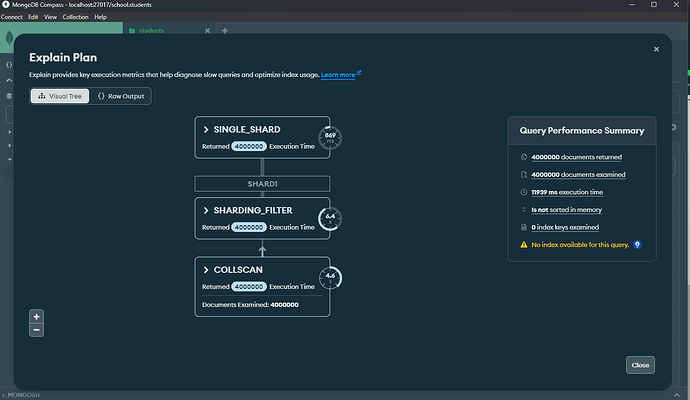This screenshot has width=690, height=400.
Task: Switch to Visual Tree view
Action: (x=58, y=96)
